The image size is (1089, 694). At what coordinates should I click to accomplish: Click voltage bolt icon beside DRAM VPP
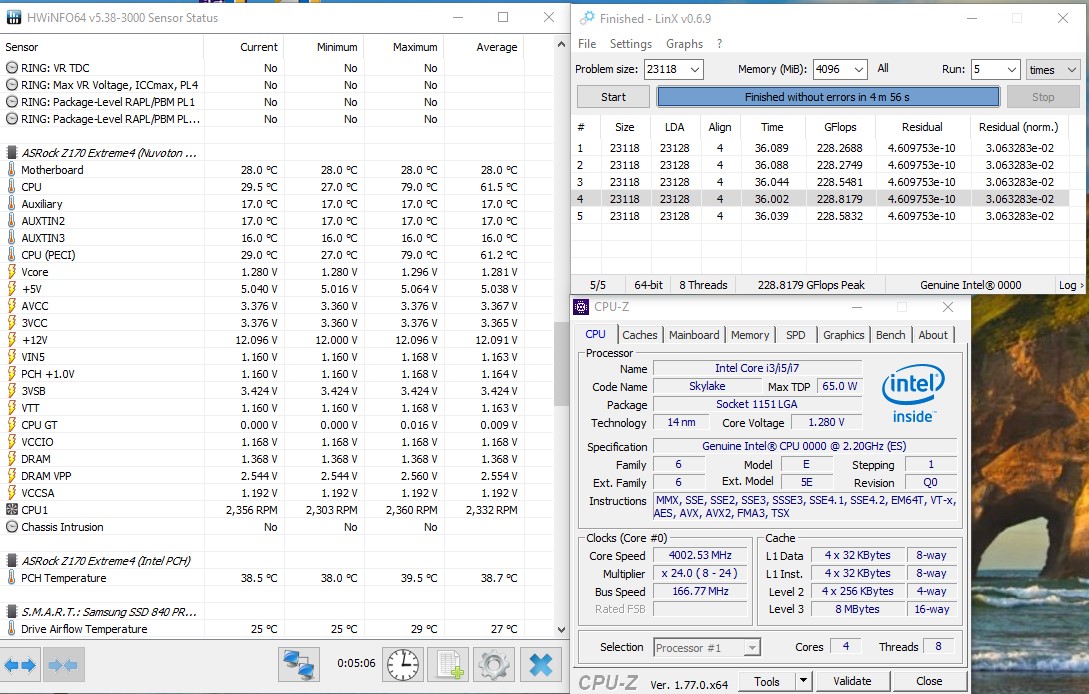[11, 476]
